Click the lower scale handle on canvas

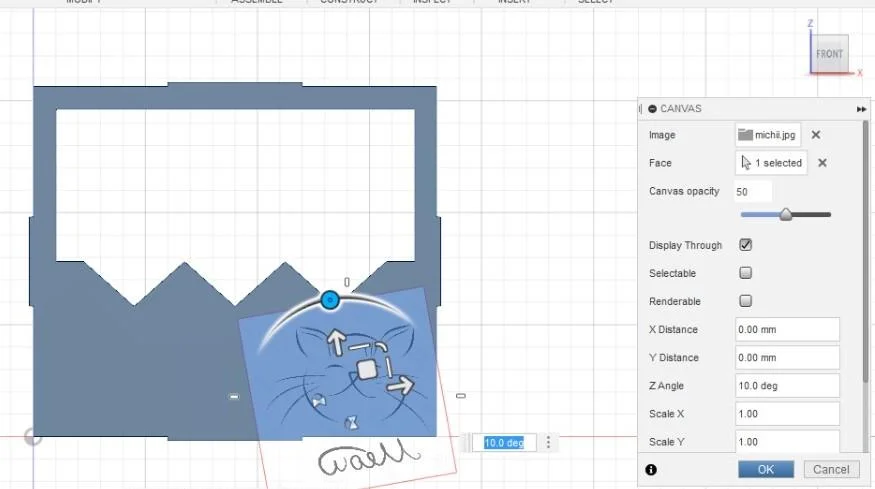[352, 423]
